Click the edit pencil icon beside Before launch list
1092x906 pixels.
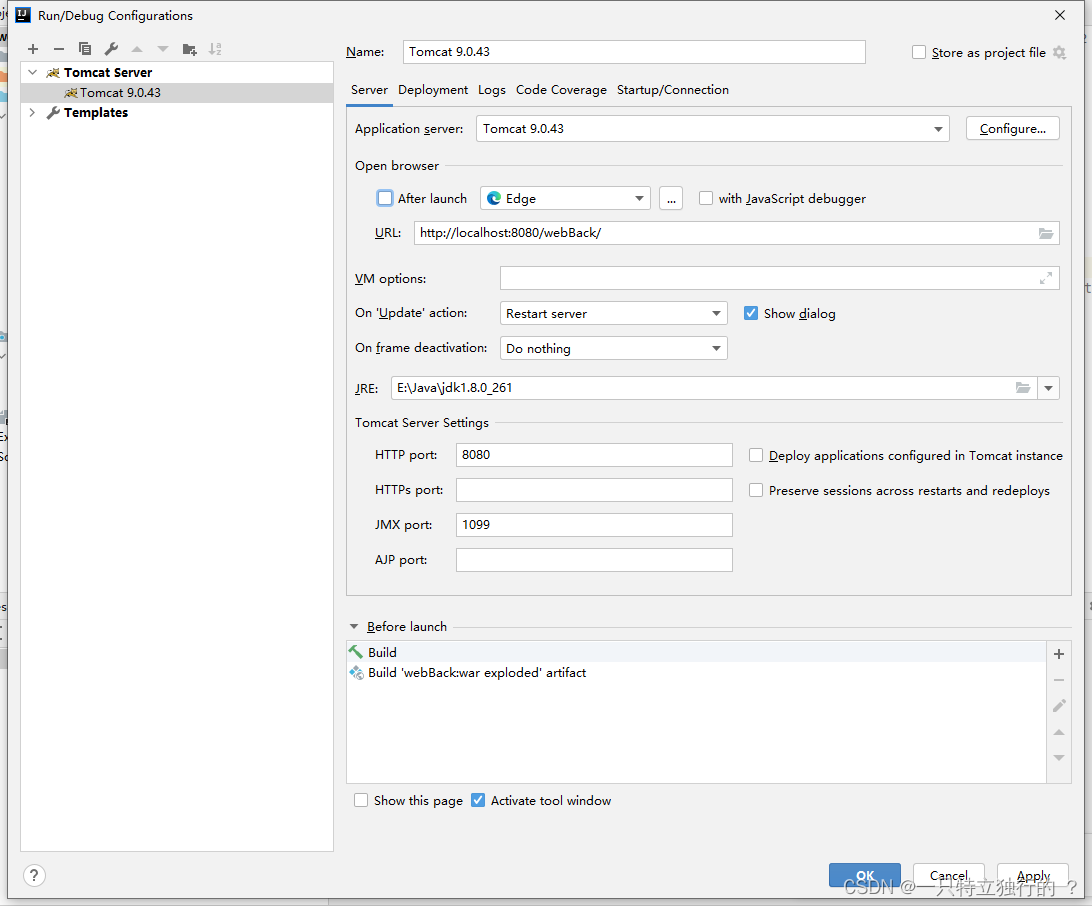click(x=1059, y=705)
